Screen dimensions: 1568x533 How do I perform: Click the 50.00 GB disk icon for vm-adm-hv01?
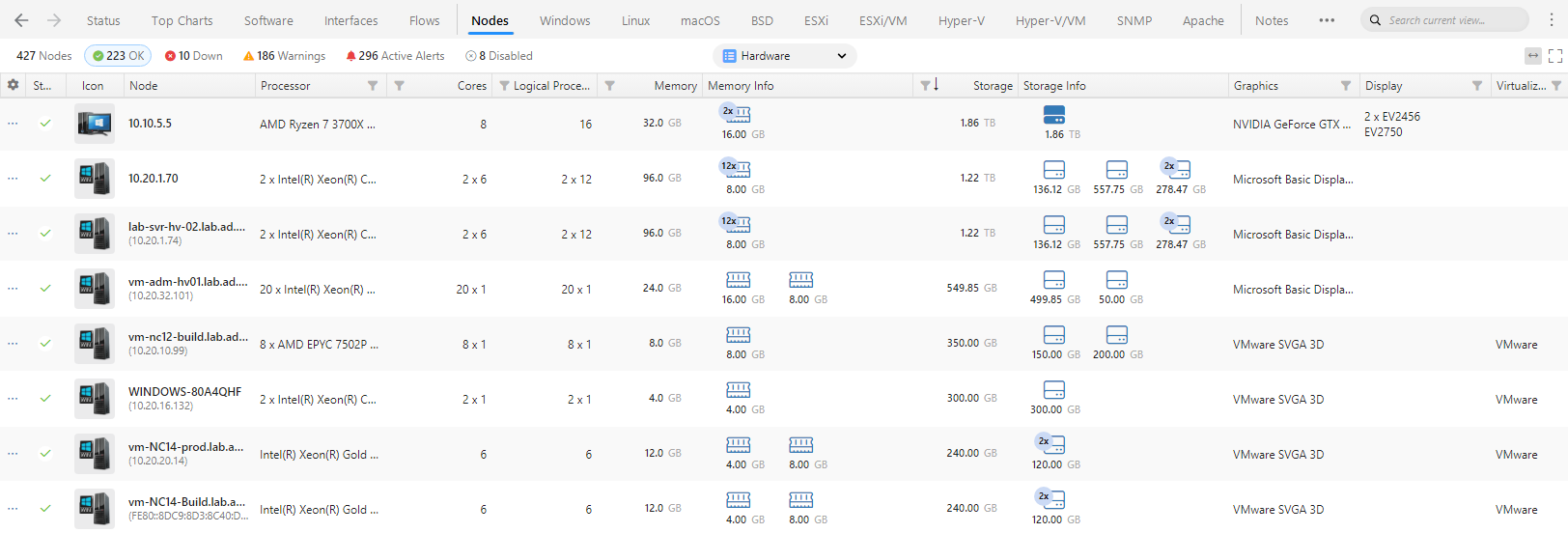coord(1117,280)
